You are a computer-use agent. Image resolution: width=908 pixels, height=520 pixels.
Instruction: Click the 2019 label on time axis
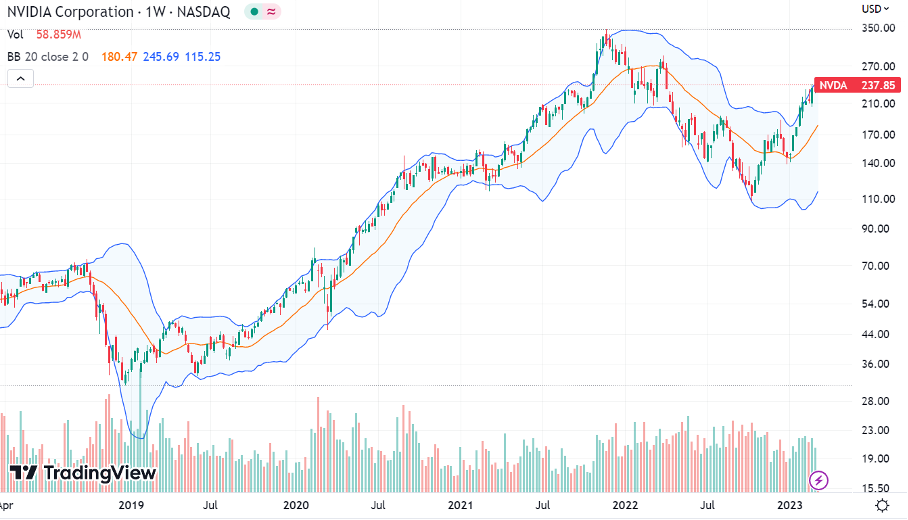(132, 507)
